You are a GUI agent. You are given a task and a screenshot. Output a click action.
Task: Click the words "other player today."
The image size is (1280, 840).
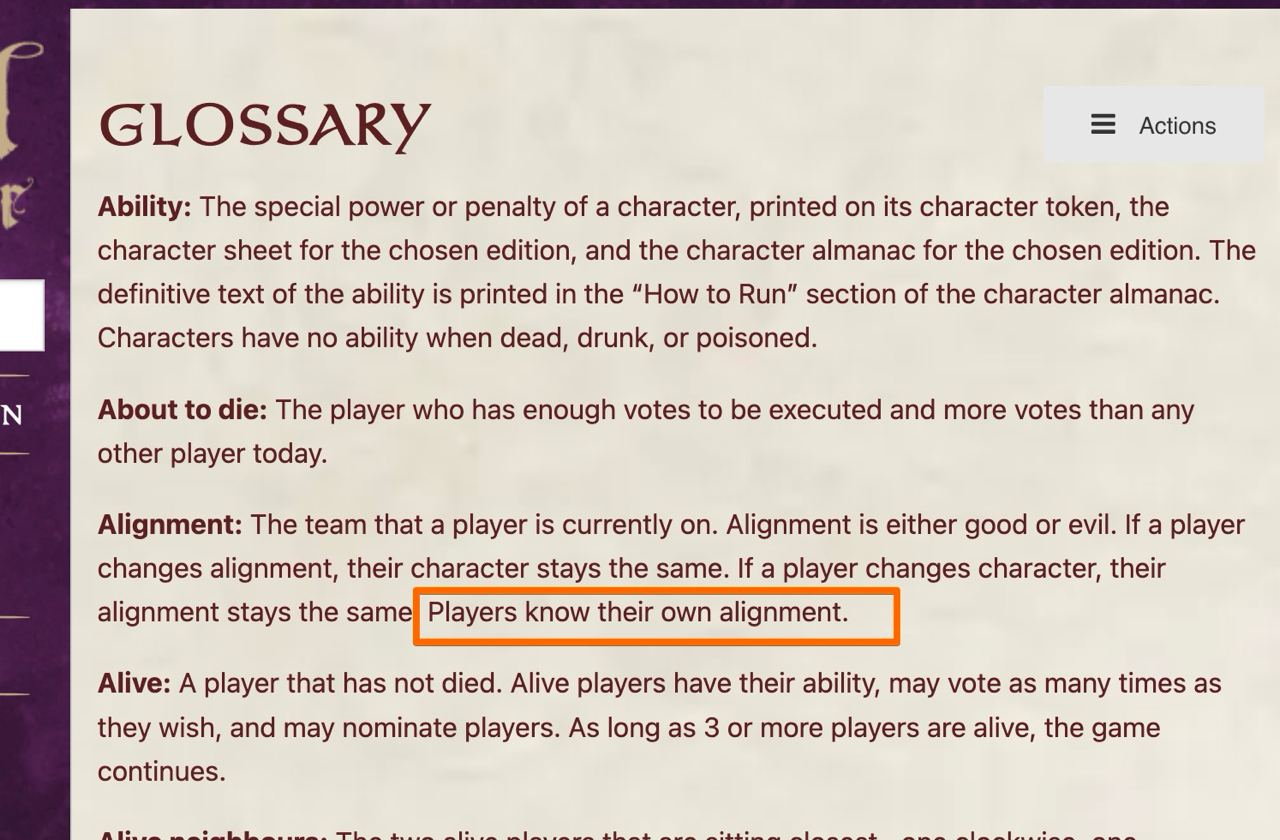(212, 454)
